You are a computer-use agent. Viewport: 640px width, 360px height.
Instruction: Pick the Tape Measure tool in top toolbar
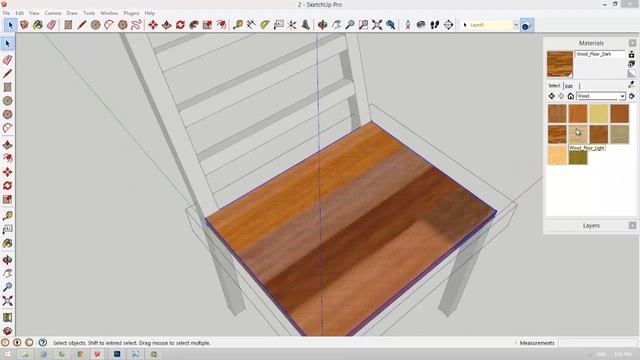(x=238, y=25)
